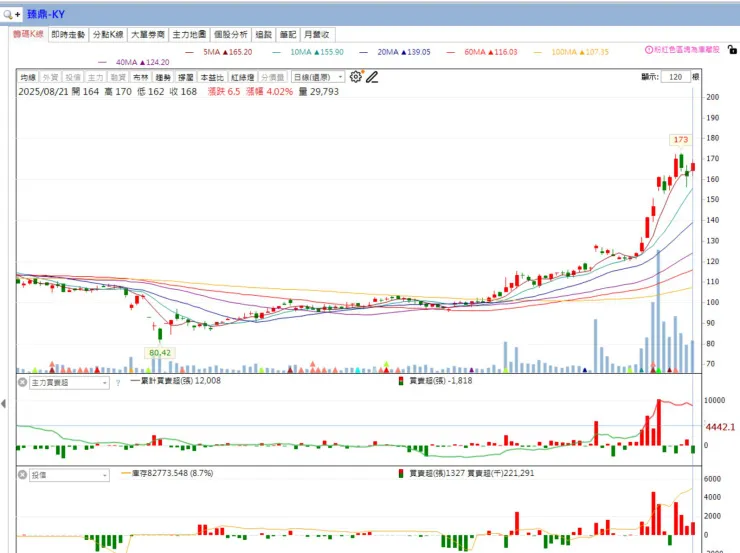
Task: Close the 主力買賣超 indicator panel
Action: (22, 382)
